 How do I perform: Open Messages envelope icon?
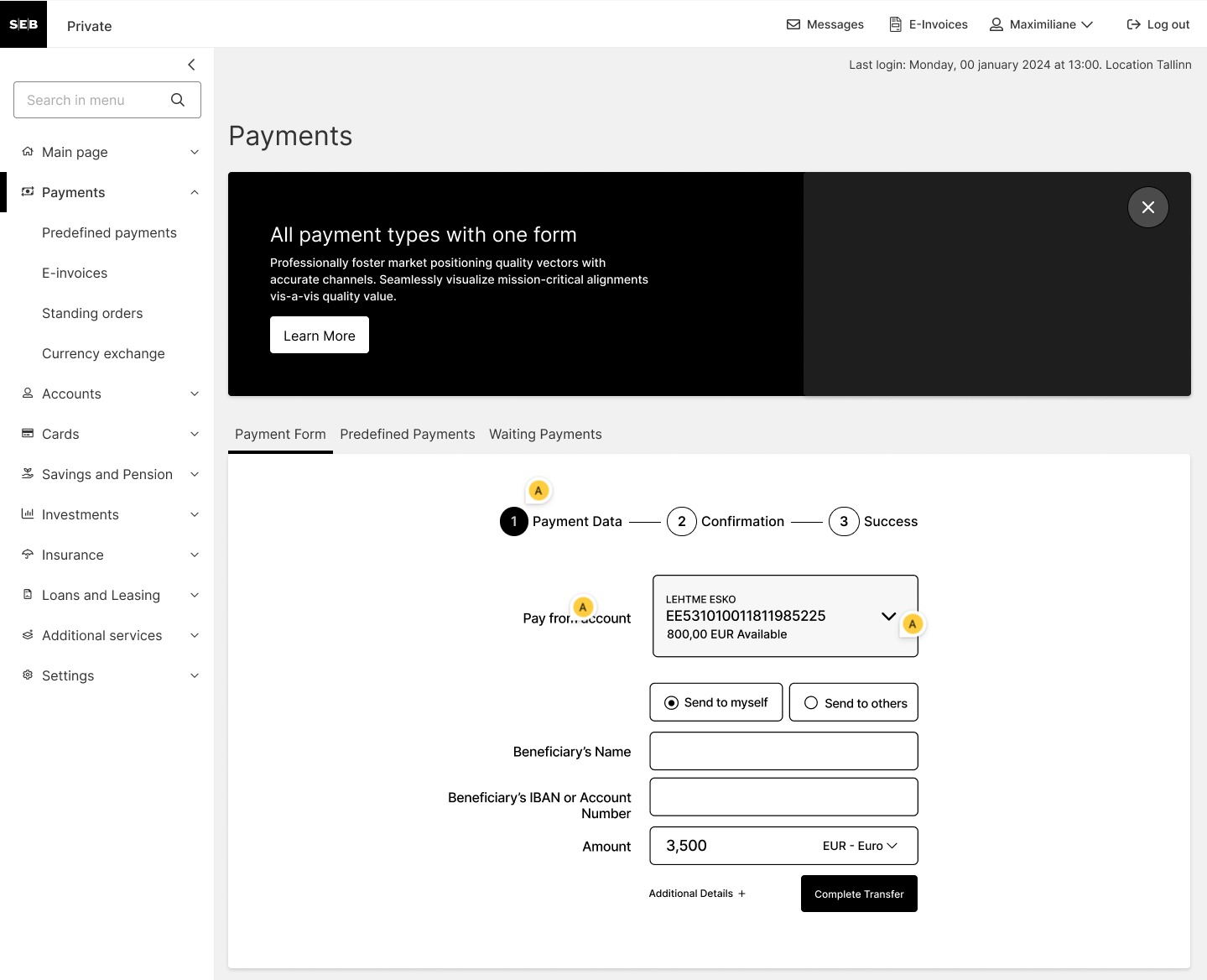[793, 24]
